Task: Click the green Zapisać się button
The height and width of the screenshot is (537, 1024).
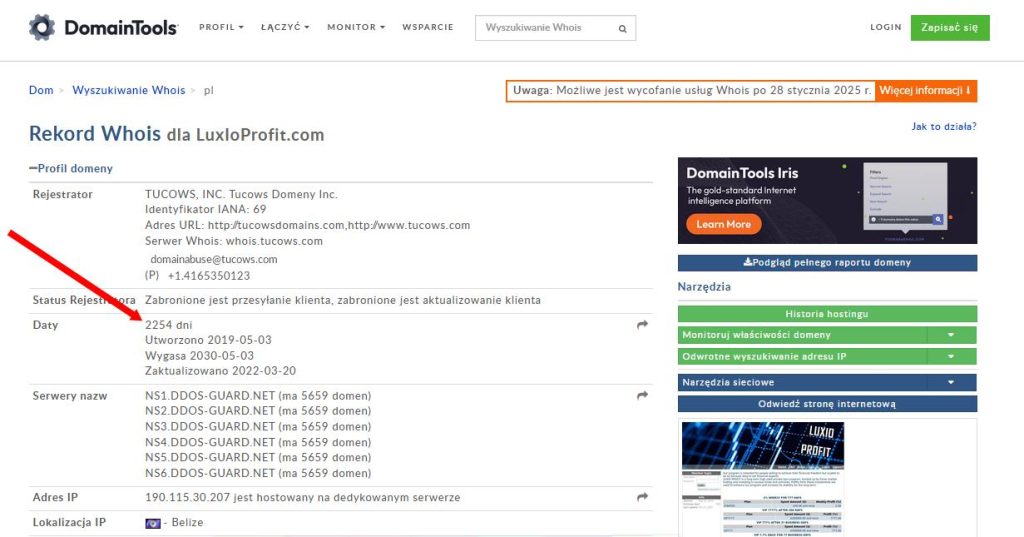Action: (x=950, y=27)
